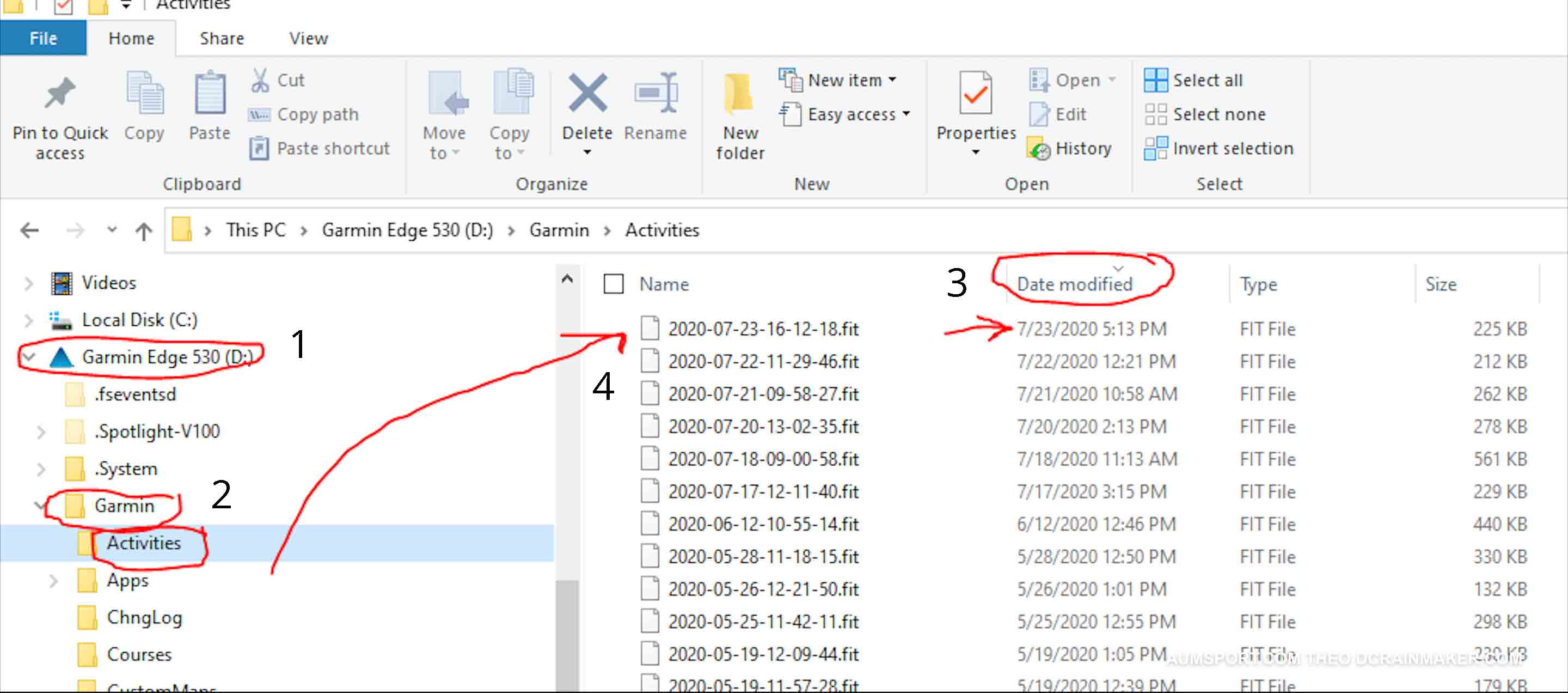
Task: Open the File menu tab
Action: [x=43, y=38]
